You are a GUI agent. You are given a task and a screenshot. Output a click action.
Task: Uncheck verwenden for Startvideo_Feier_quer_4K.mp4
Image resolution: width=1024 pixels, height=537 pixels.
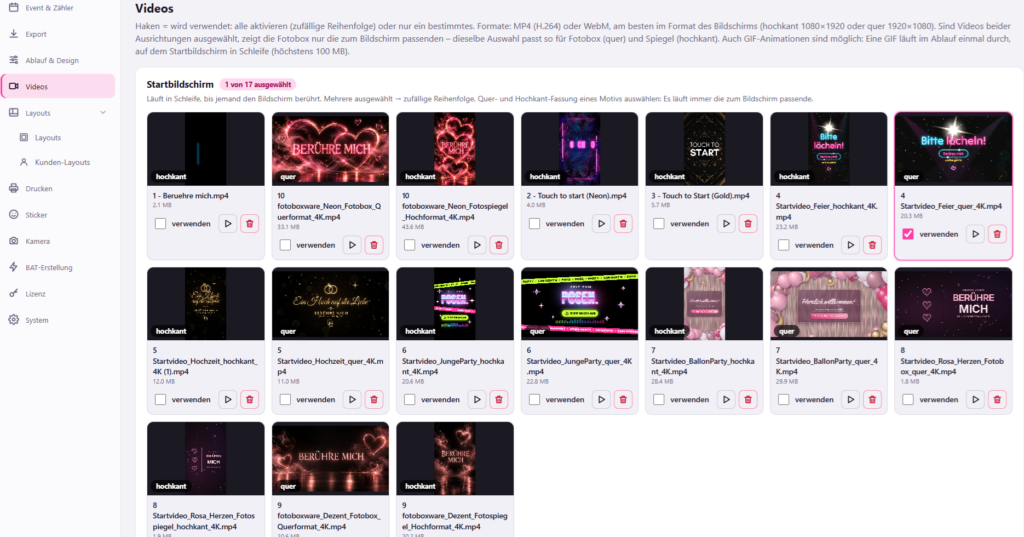click(x=908, y=234)
